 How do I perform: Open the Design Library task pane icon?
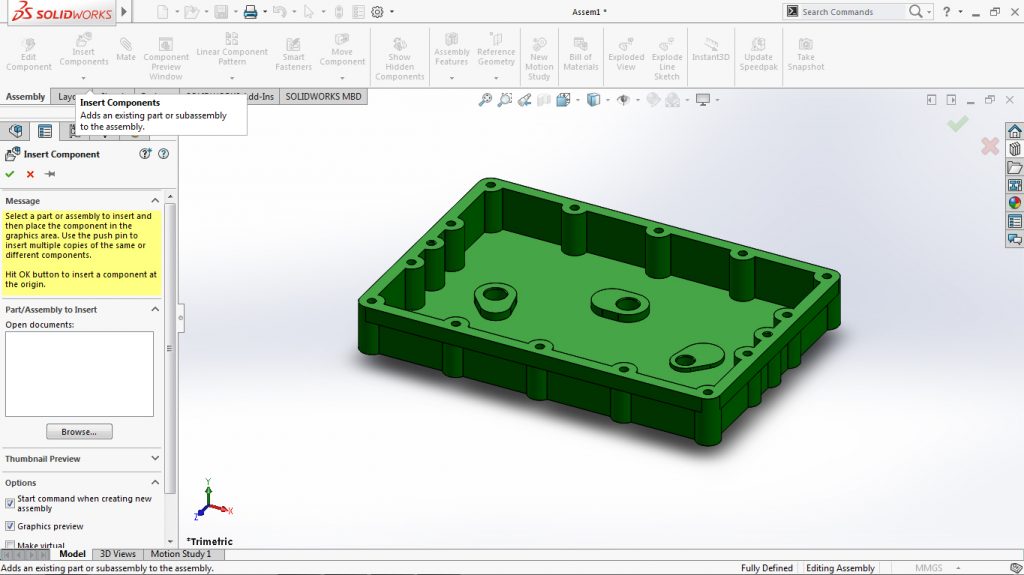(1014, 150)
